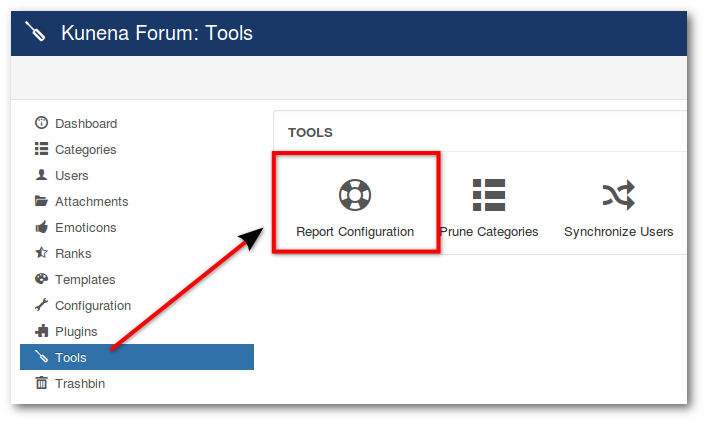
Task: Go to the Templates menu item
Action: pyautogui.click(x=85, y=280)
